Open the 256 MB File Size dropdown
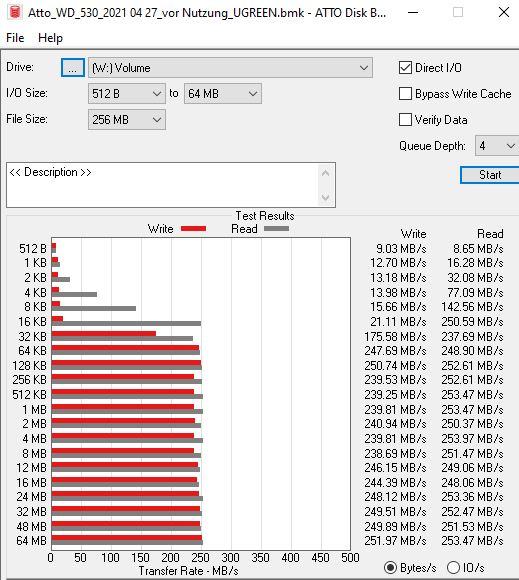 (127, 119)
